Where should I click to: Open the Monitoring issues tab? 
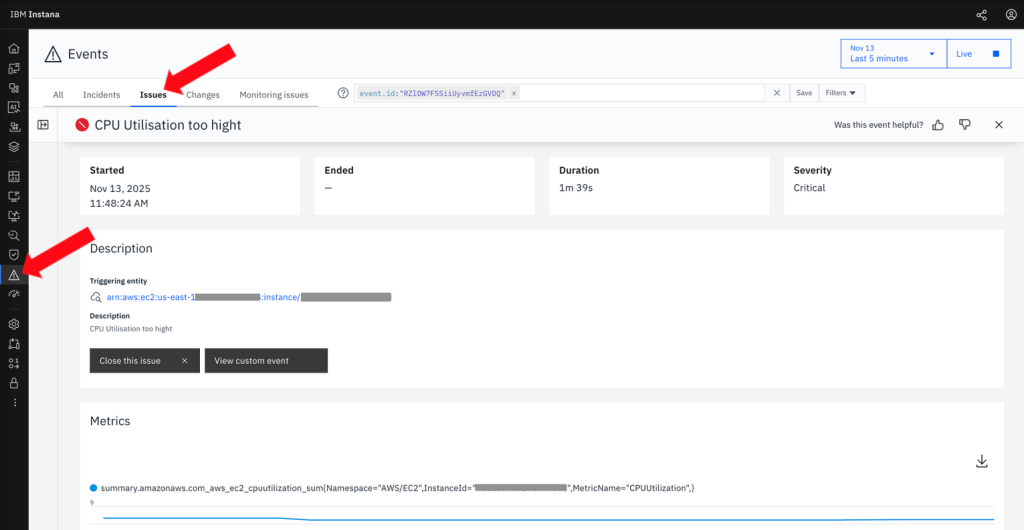click(x=274, y=95)
